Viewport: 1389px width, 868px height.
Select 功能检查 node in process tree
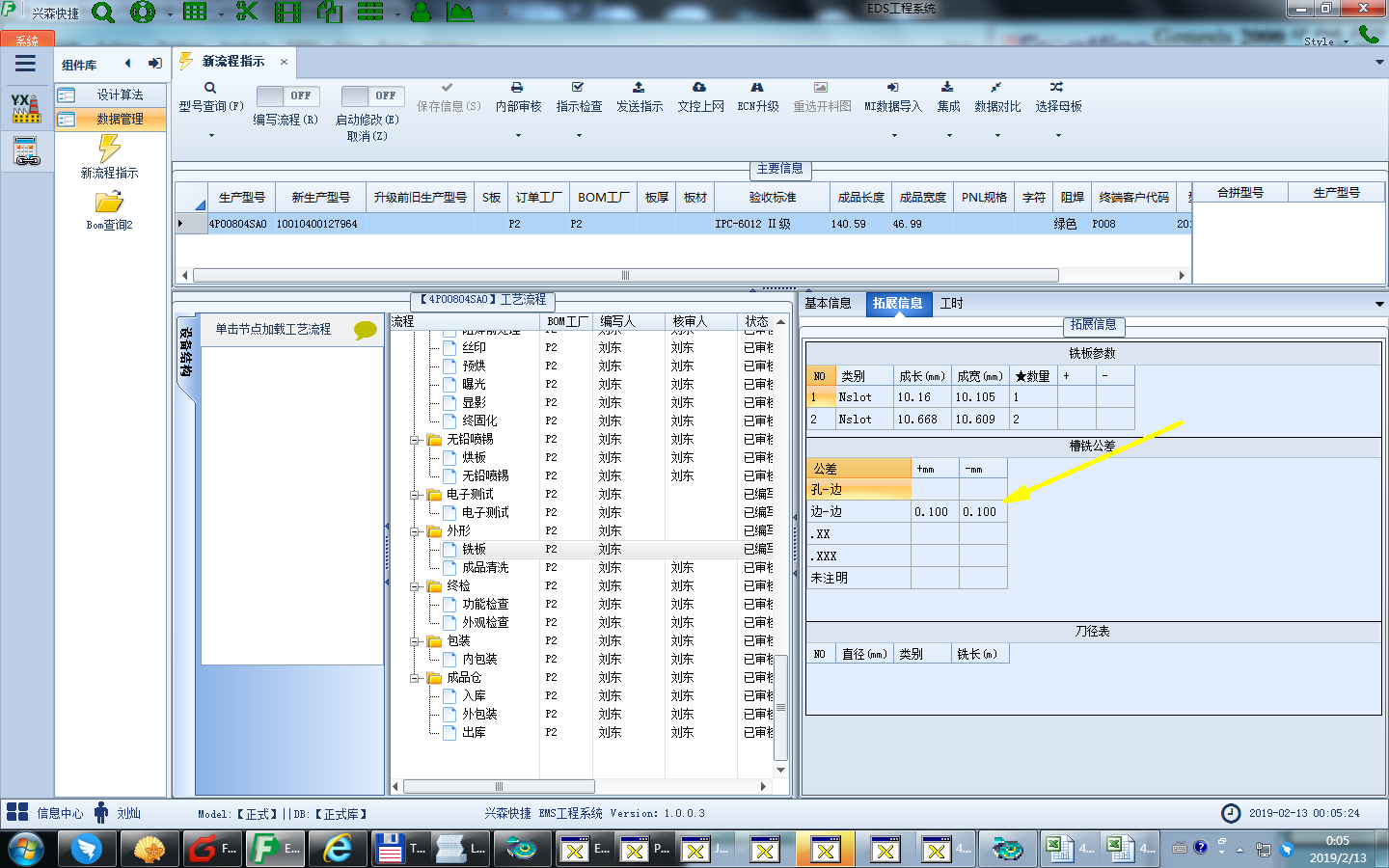pyautogui.click(x=484, y=604)
